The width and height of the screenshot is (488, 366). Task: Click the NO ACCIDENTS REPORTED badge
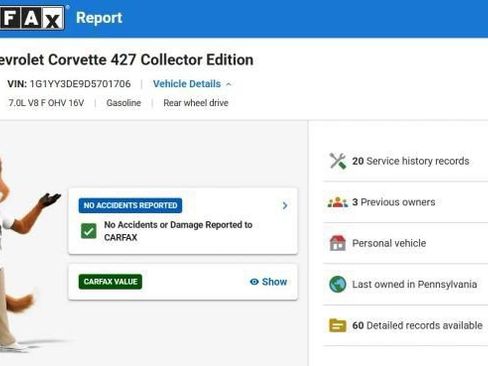coord(130,205)
